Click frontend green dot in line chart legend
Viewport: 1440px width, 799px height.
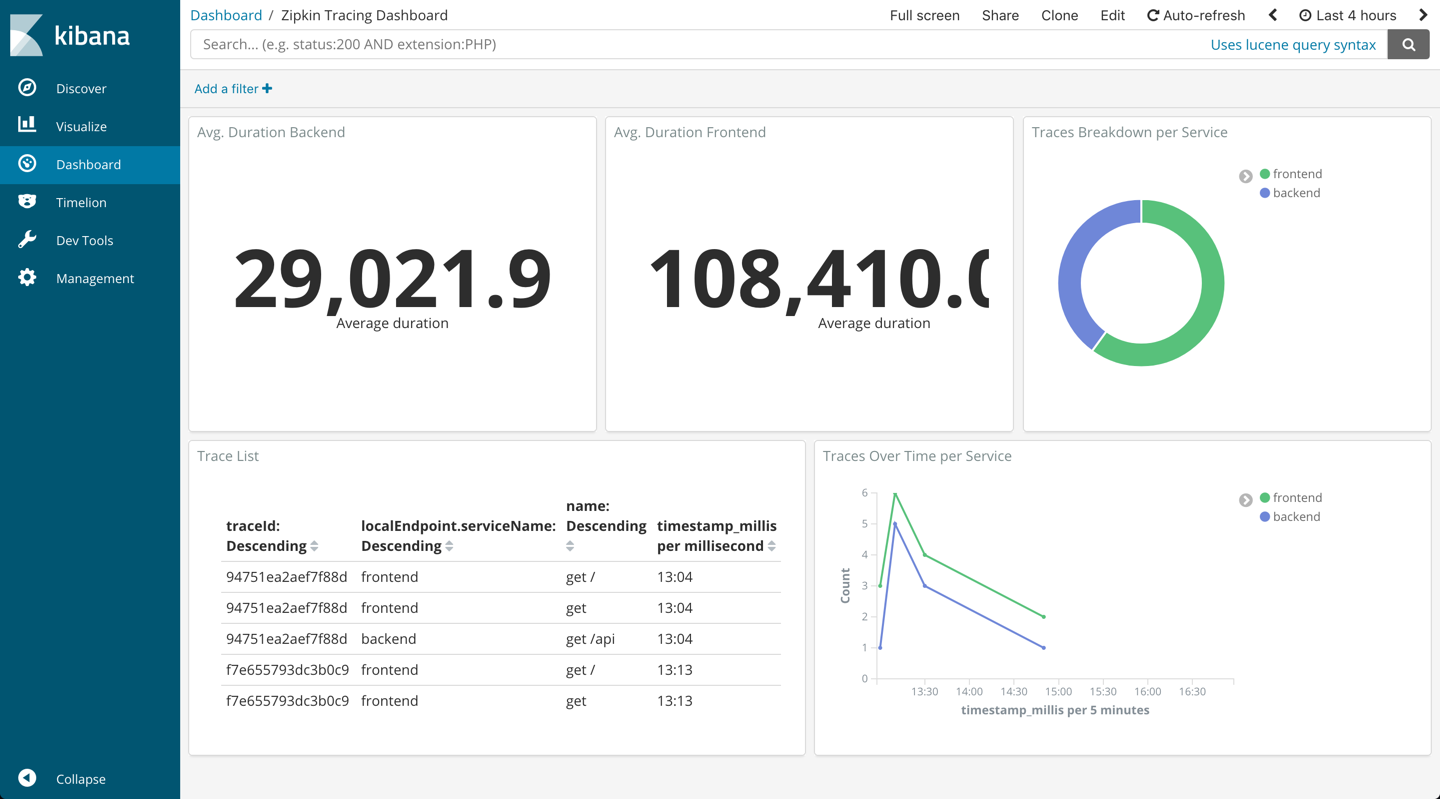(x=1265, y=498)
